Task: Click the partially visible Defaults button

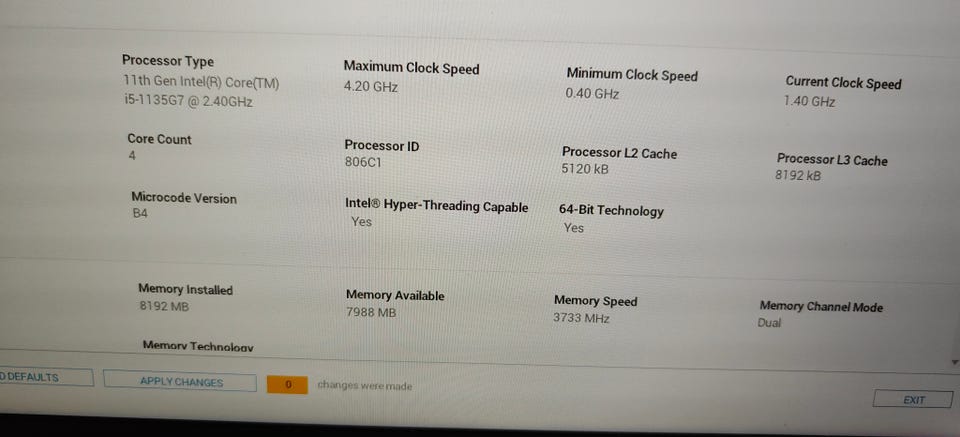Action: point(40,377)
